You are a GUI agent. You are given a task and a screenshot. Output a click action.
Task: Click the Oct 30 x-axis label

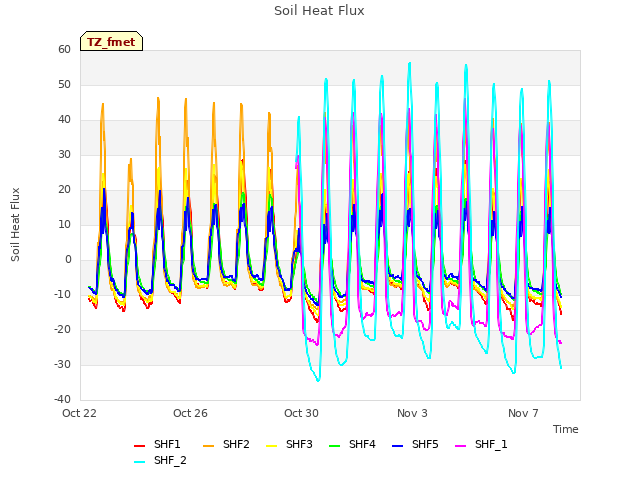click(x=301, y=413)
